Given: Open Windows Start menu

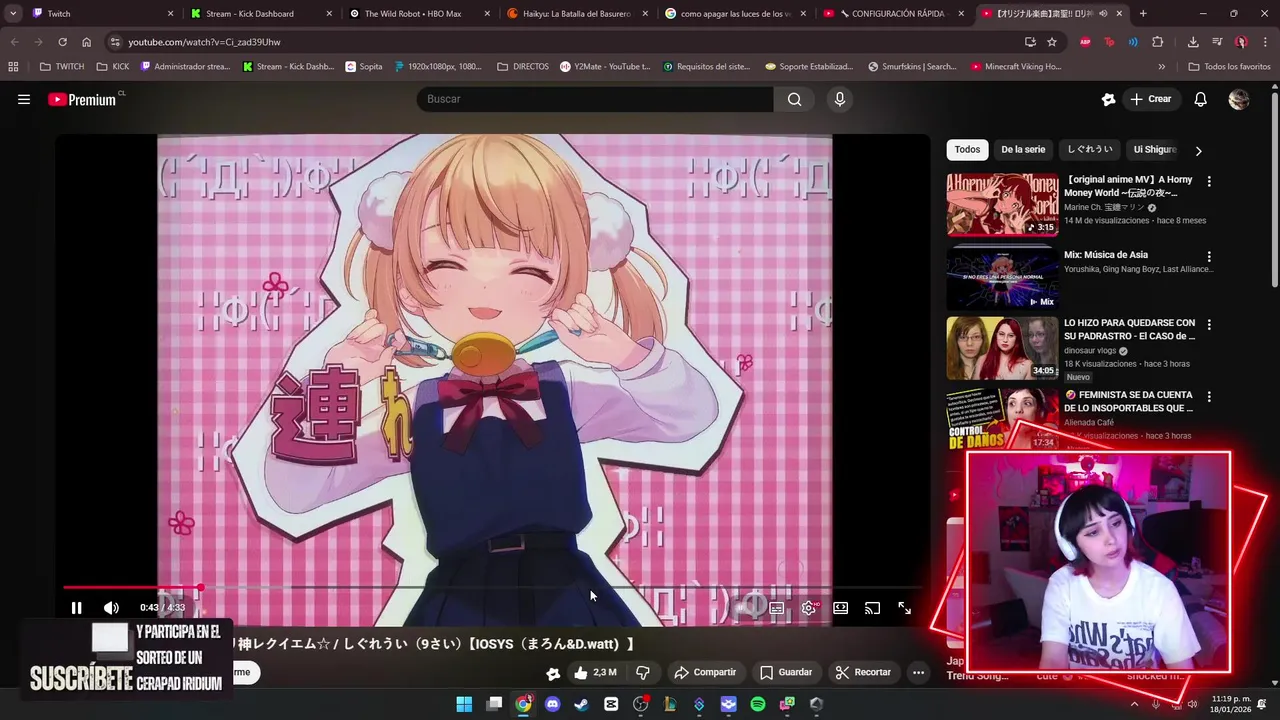Looking at the screenshot, I should tap(464, 704).
